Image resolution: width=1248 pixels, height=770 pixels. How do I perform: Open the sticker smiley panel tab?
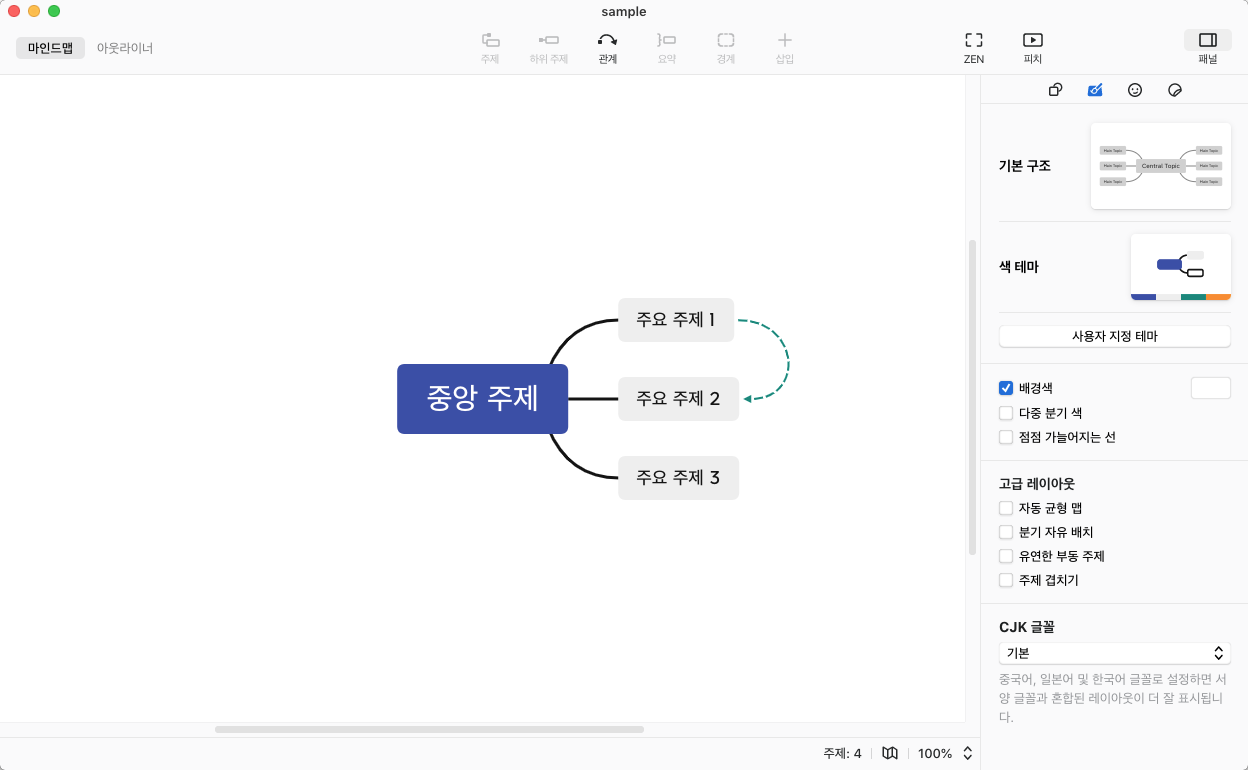[1135, 90]
